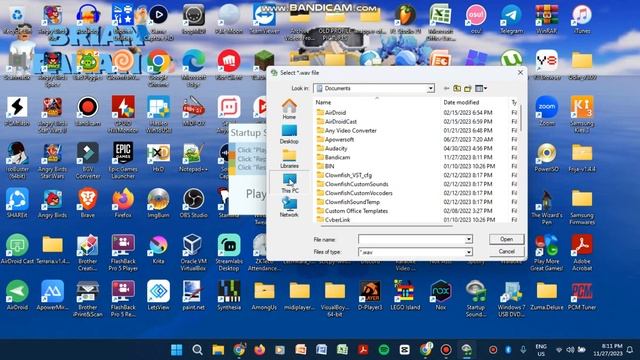Image resolution: width=640 pixels, height=360 pixels.
Task: Select the Google Chrome desktop icon
Action: tap(158, 68)
